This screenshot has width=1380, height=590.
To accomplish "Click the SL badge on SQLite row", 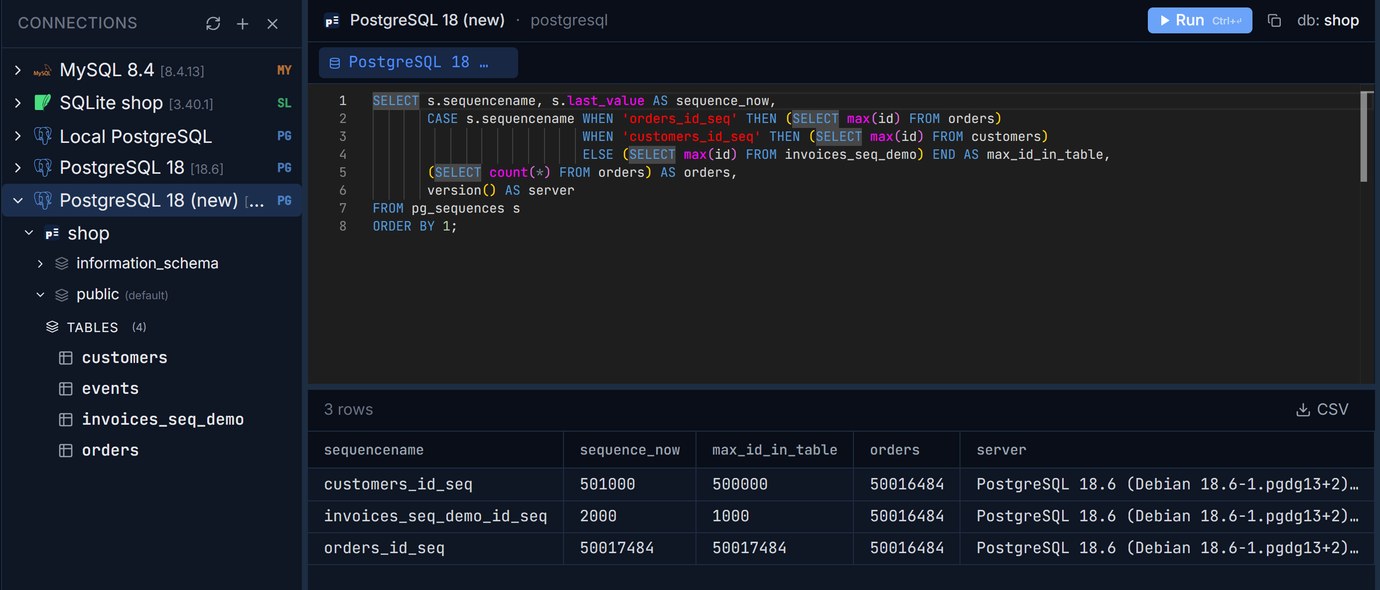I will tap(284, 103).
